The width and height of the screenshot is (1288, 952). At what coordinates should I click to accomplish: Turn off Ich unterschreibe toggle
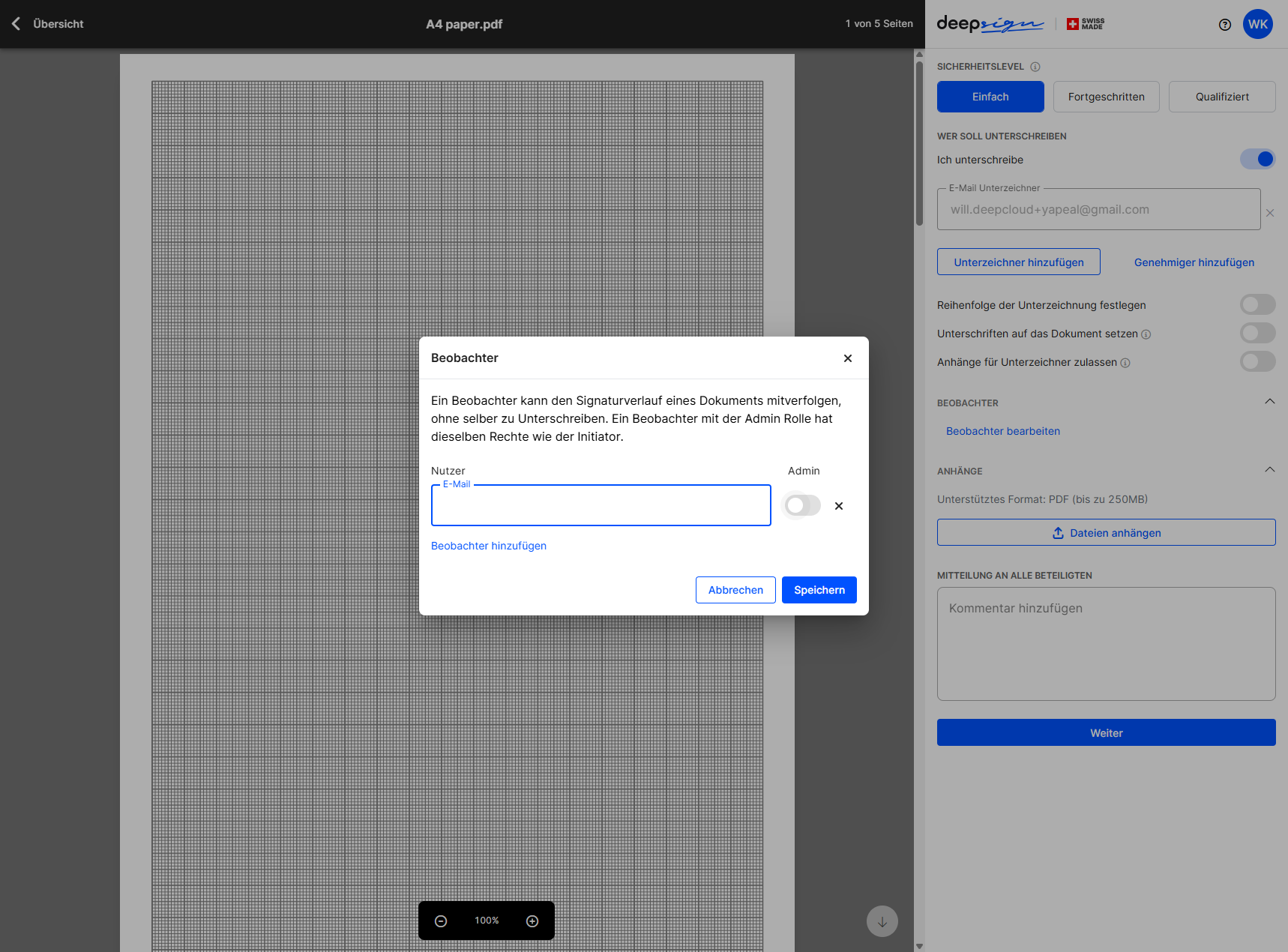pyautogui.click(x=1257, y=159)
